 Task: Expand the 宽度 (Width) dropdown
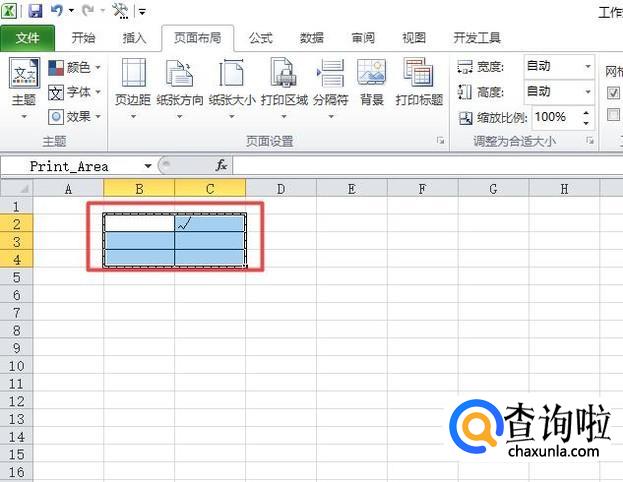[587, 67]
